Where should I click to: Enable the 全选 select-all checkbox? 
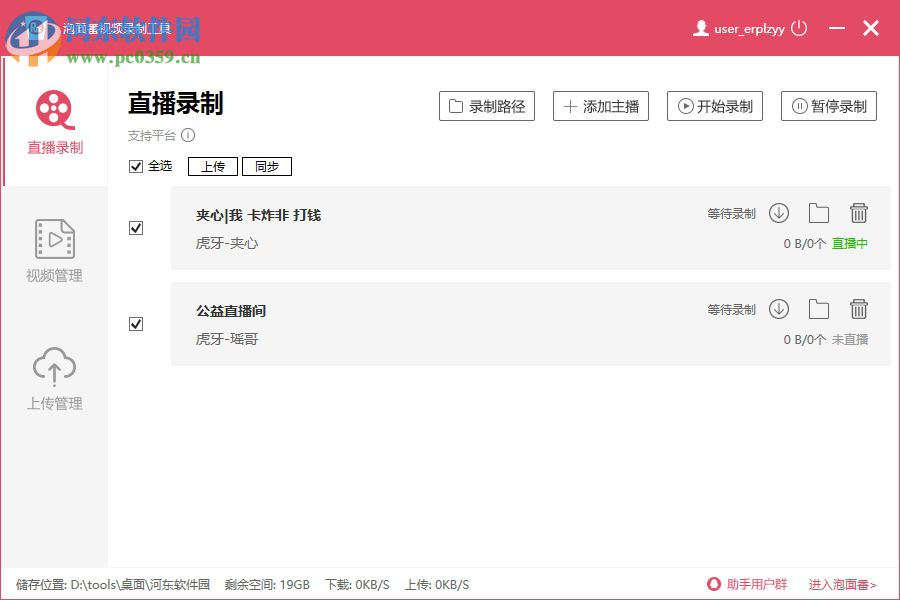(136, 166)
